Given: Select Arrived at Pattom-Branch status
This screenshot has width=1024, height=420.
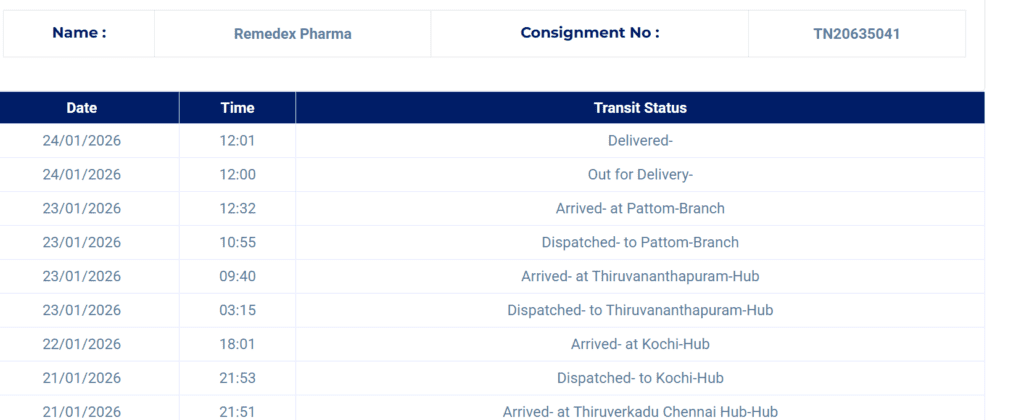Looking at the screenshot, I should pyautogui.click(x=640, y=209).
